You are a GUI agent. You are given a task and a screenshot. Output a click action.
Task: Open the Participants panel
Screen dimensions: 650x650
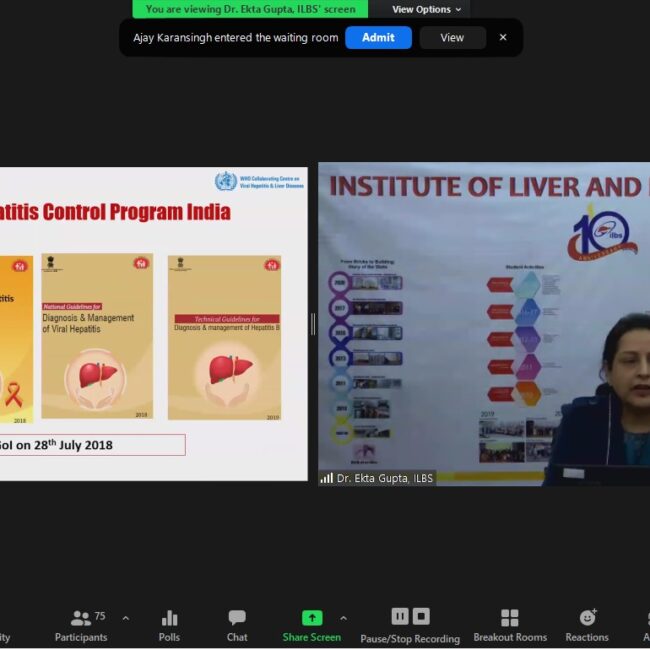point(81,625)
